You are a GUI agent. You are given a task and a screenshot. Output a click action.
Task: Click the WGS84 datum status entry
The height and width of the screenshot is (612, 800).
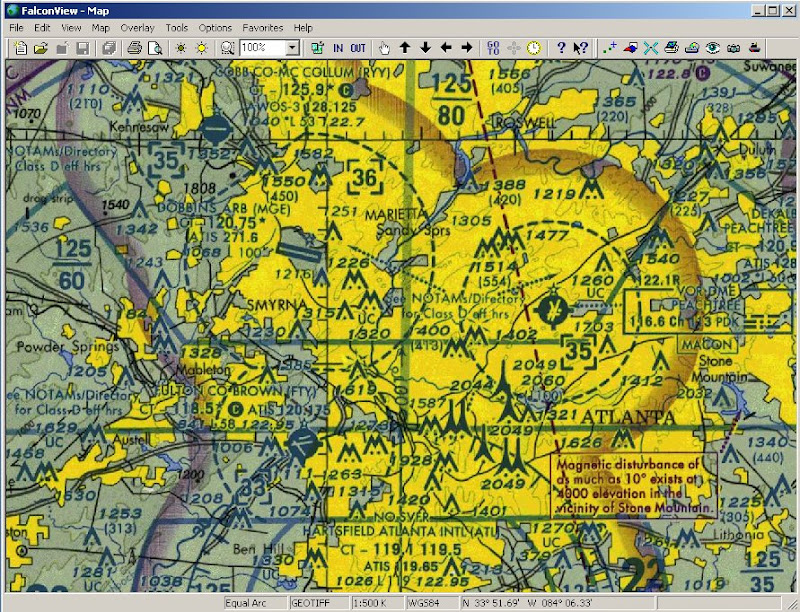click(x=432, y=603)
